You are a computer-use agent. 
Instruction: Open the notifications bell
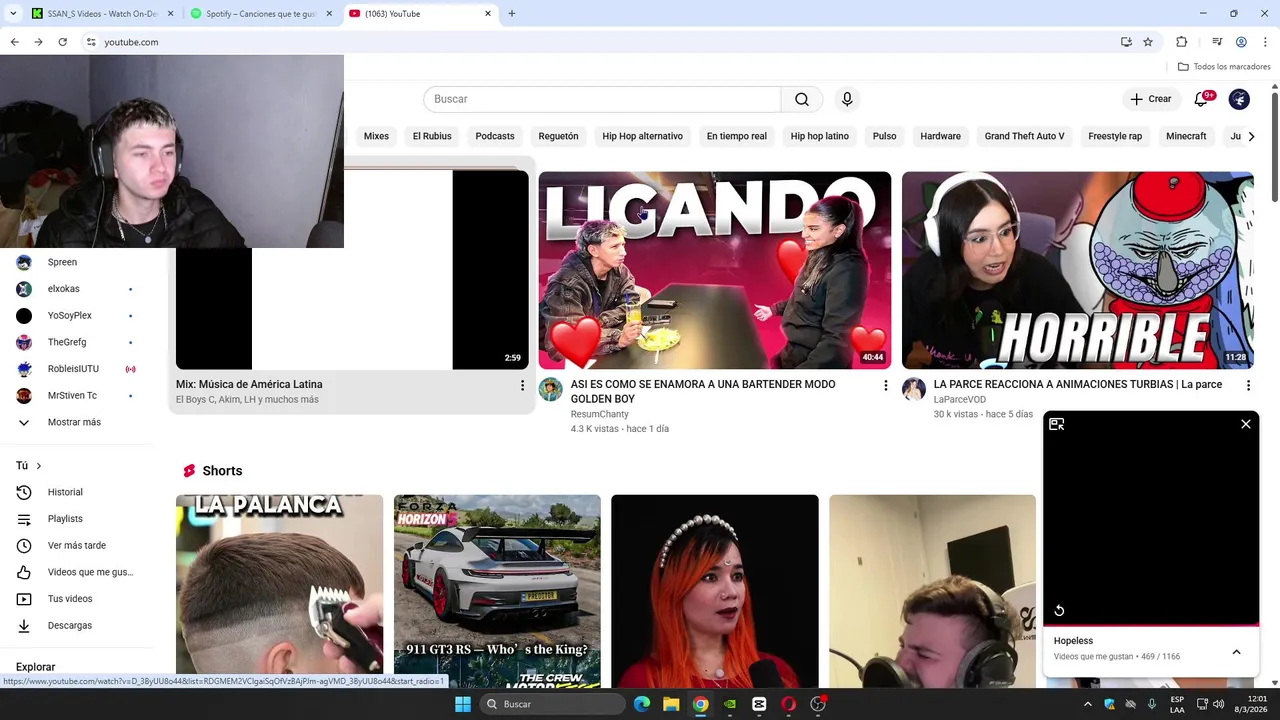pos(1201,99)
